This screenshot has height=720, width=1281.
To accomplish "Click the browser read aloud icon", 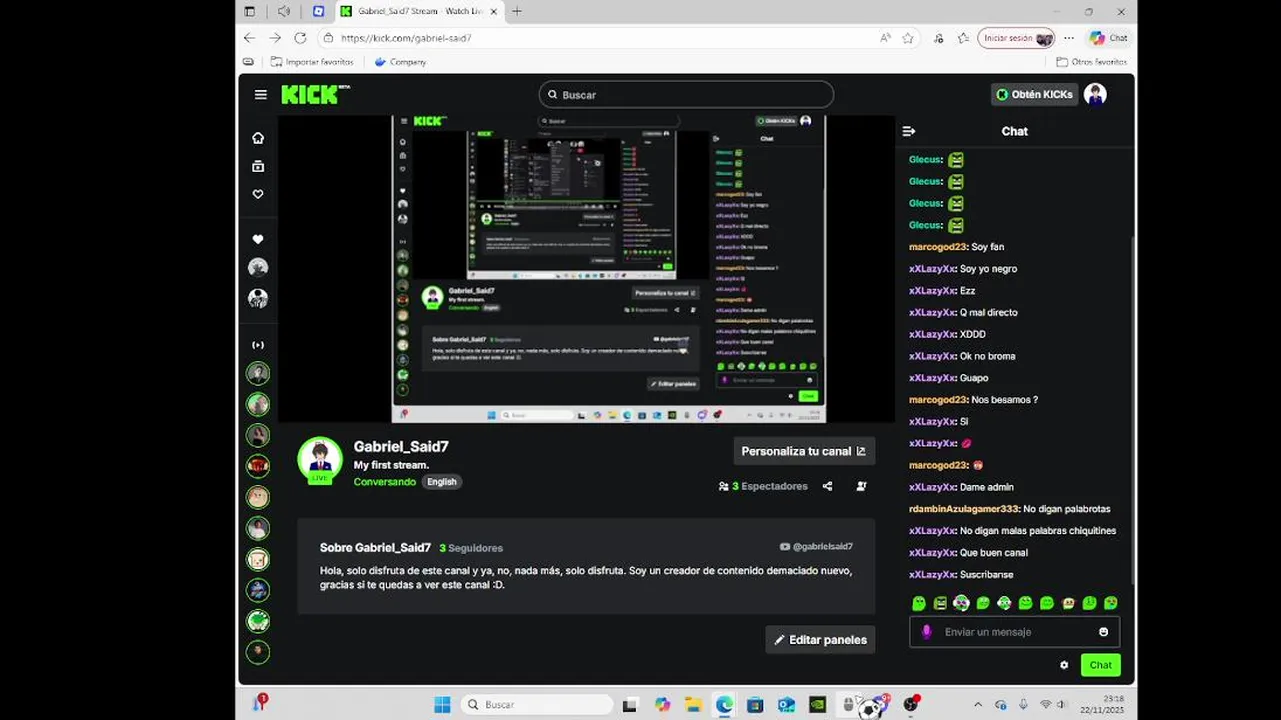I will pyautogui.click(x=885, y=38).
